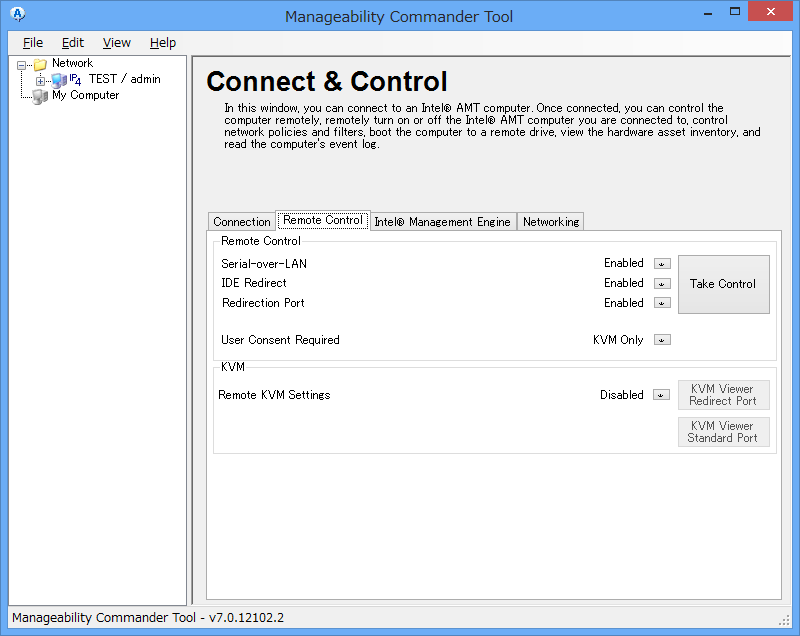This screenshot has width=800, height=636.
Task: Select TEST / admin in the tree
Action: coord(124,79)
